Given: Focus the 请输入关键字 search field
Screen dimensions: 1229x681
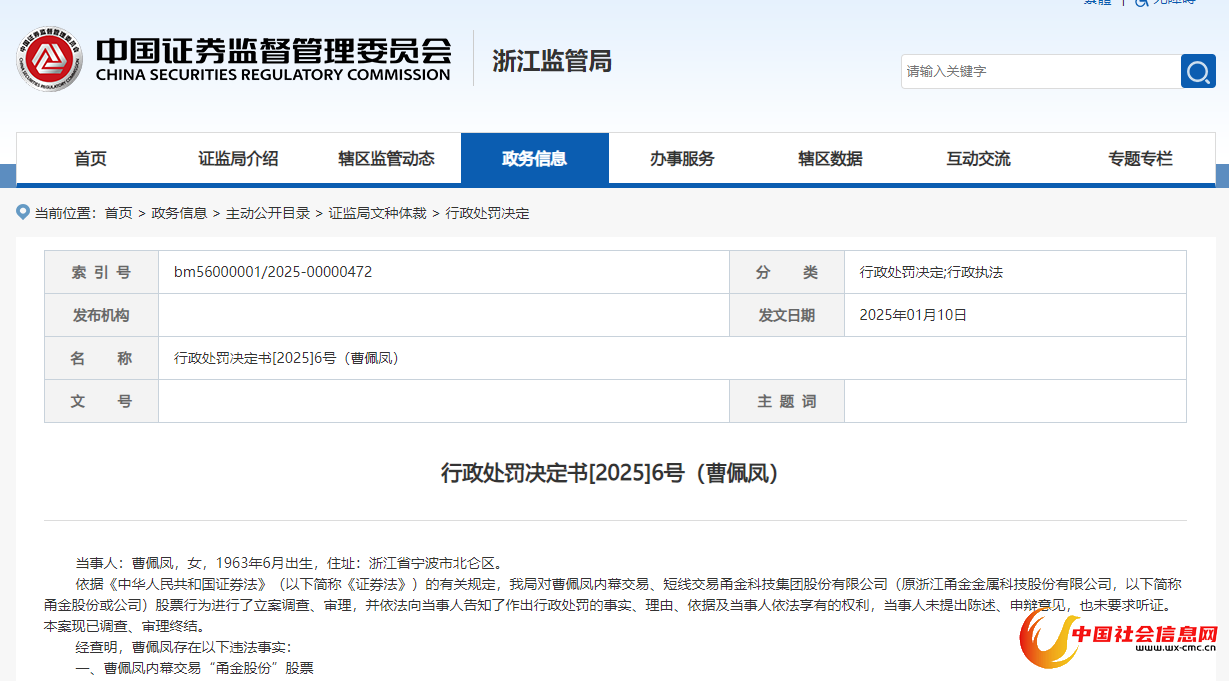Looking at the screenshot, I should [x=1040, y=71].
